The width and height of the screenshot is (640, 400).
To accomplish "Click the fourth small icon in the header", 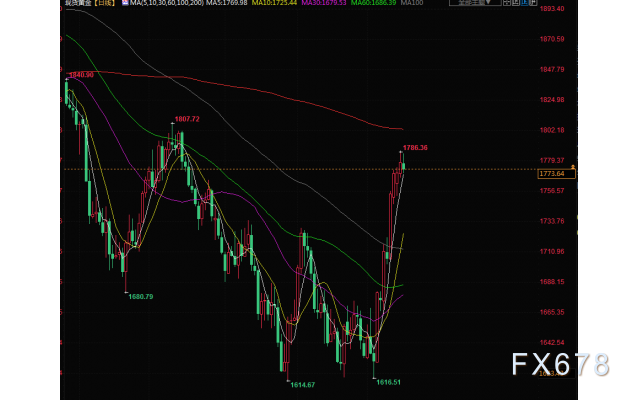I will pyautogui.click(x=533, y=2).
